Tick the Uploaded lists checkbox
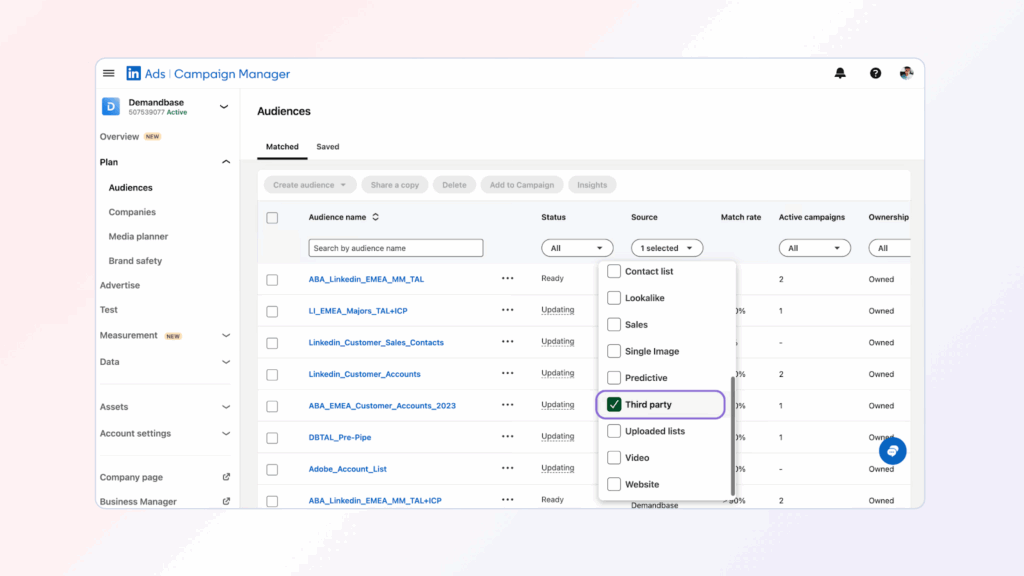This screenshot has width=1024, height=576. (614, 431)
